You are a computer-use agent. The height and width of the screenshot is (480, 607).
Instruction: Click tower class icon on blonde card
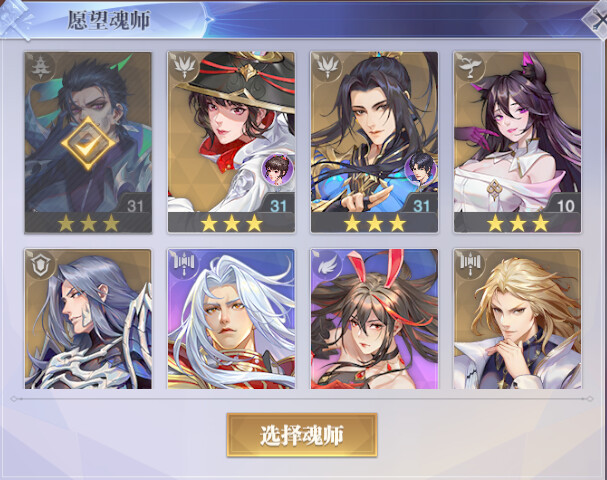[470, 264]
